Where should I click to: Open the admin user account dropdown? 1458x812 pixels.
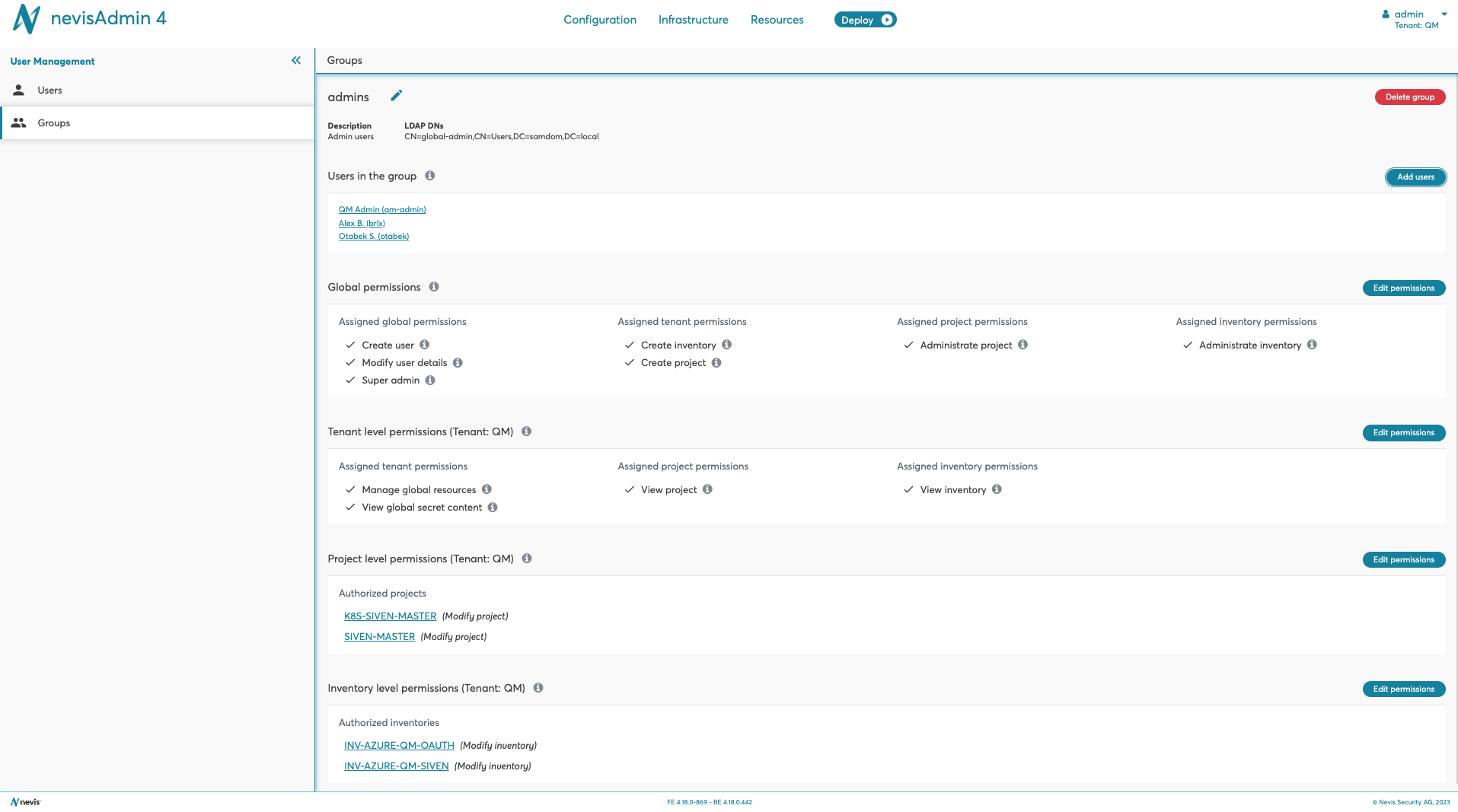click(1415, 19)
